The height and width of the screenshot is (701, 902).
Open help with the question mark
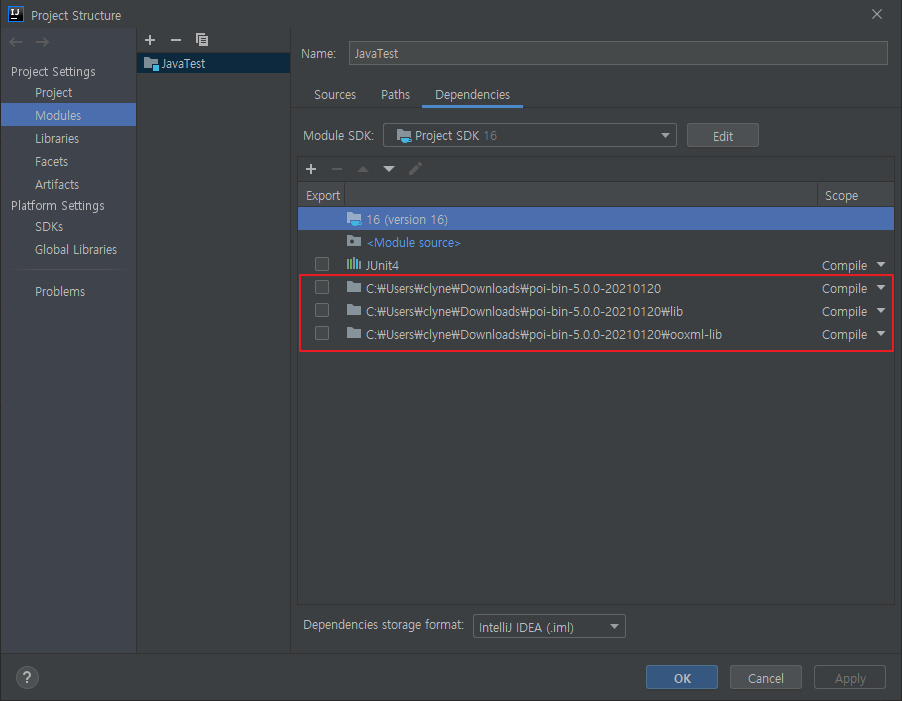[27, 677]
